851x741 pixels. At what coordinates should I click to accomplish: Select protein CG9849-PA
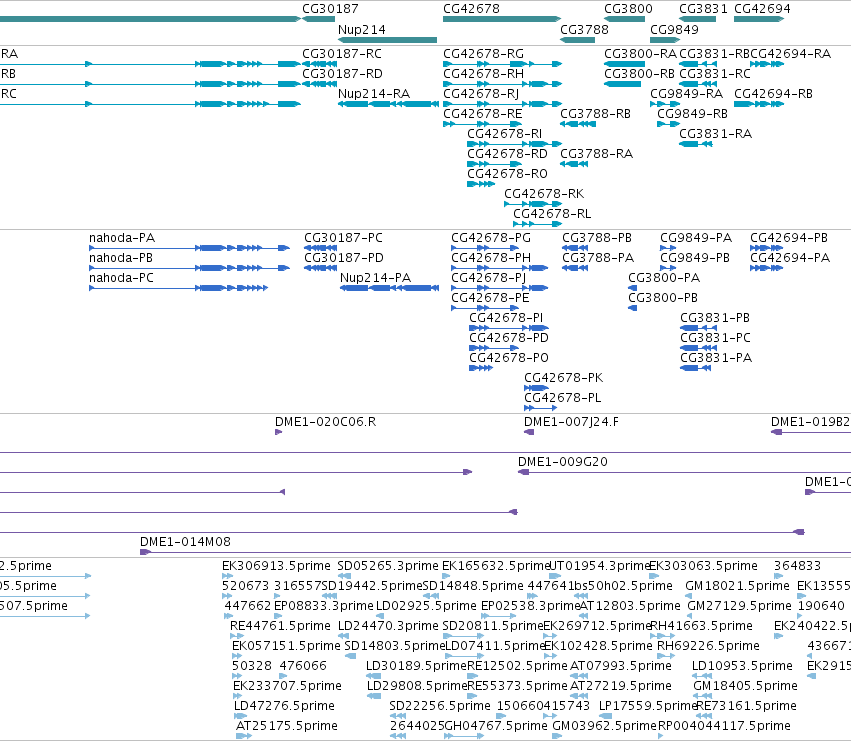click(668, 248)
